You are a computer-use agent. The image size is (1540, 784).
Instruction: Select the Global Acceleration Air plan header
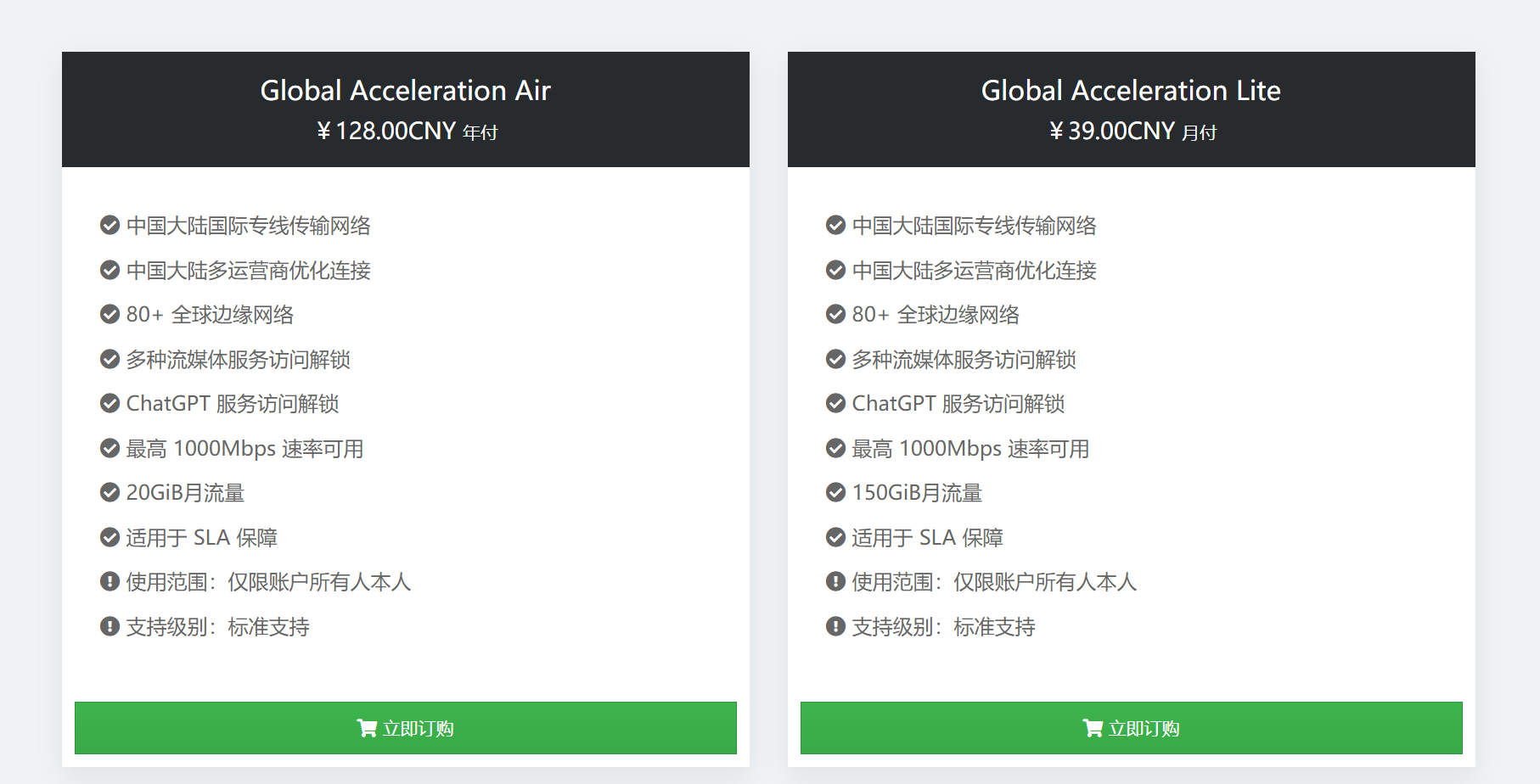(405, 90)
